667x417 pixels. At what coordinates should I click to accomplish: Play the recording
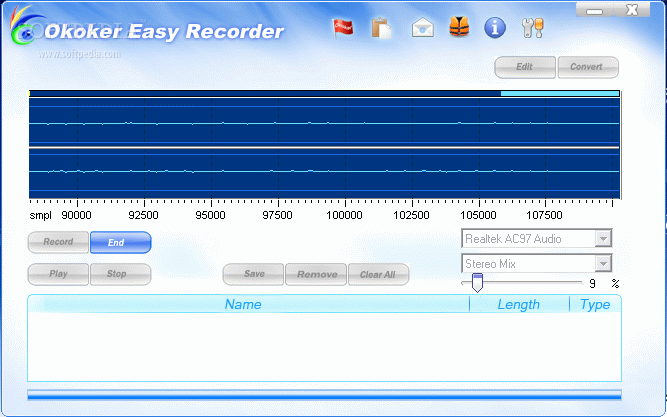pos(58,274)
